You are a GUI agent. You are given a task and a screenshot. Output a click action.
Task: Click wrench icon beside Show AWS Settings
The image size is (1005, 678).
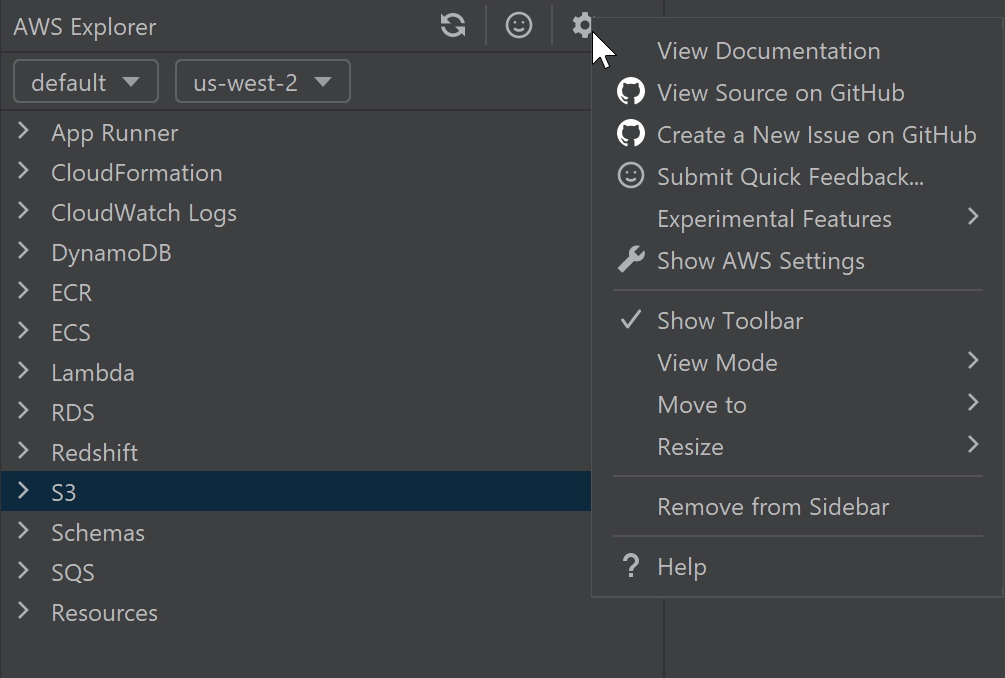tap(631, 261)
